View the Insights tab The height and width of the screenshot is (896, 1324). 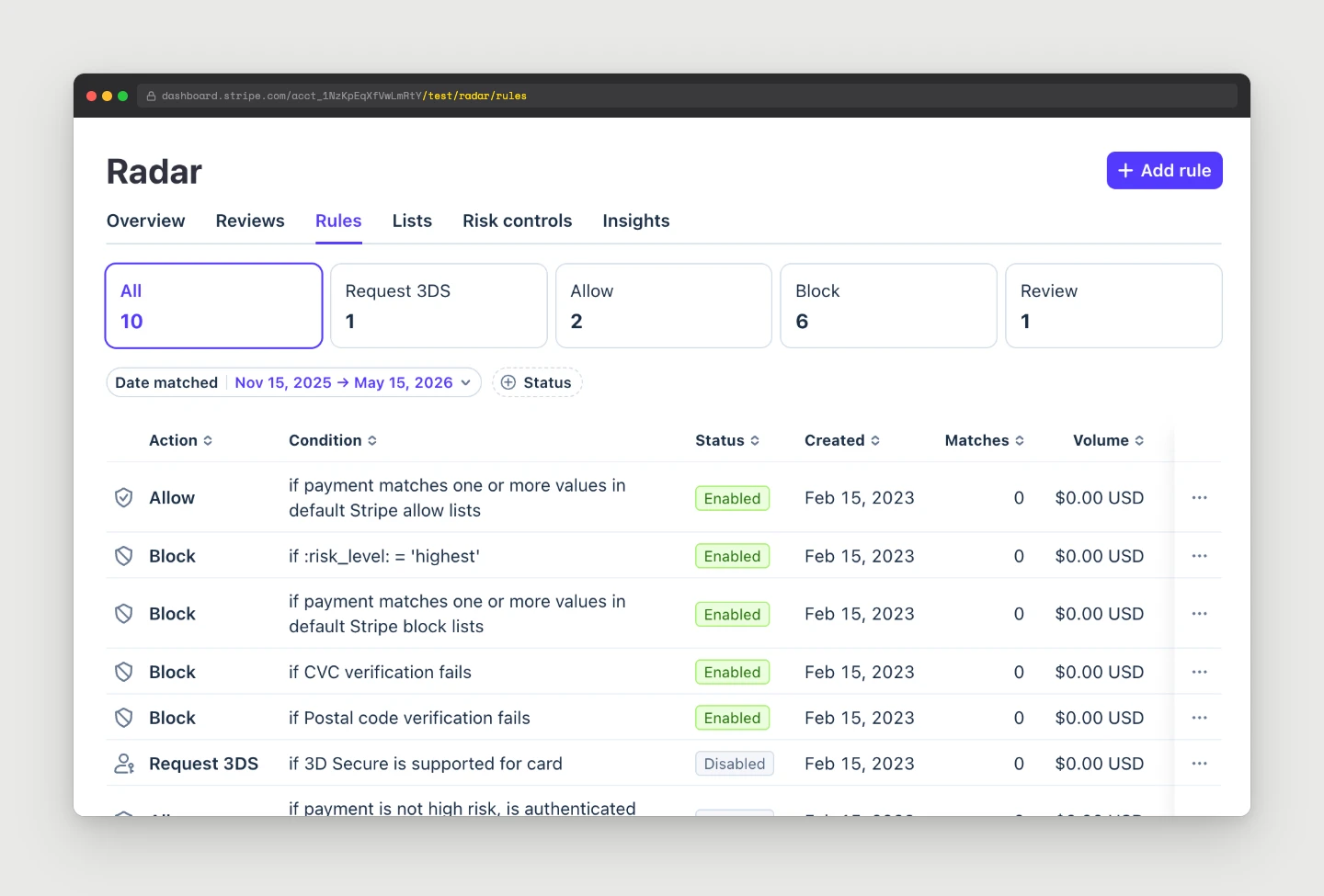636,221
